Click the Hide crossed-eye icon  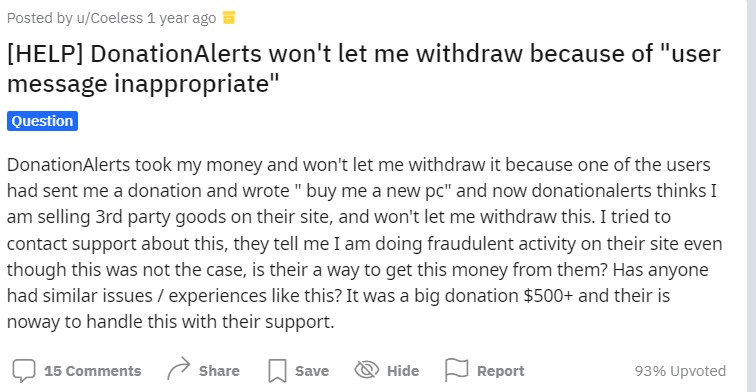pos(367,370)
